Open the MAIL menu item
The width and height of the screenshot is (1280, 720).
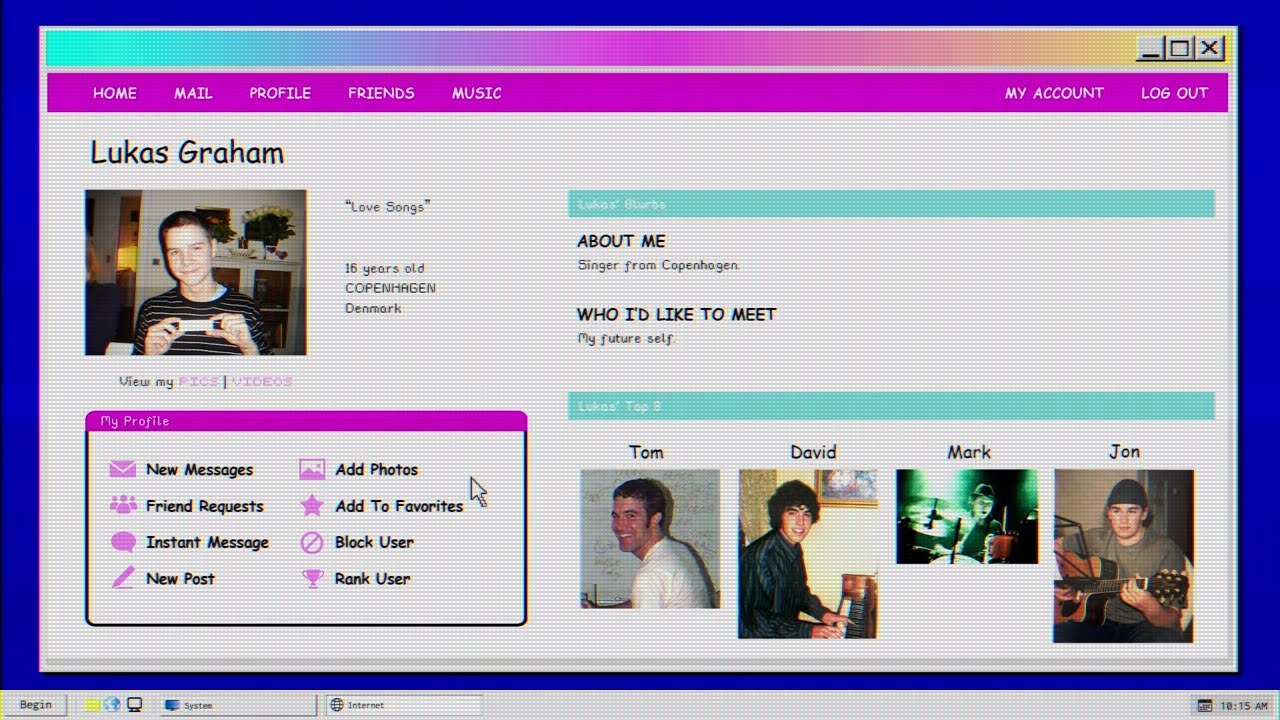coord(193,93)
